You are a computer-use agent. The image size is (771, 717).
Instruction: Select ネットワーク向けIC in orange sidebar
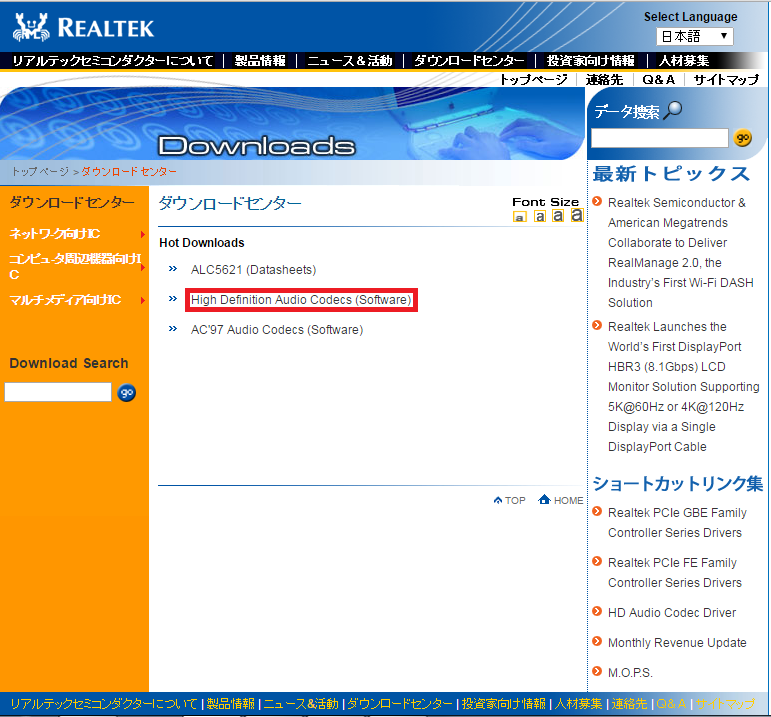55,234
